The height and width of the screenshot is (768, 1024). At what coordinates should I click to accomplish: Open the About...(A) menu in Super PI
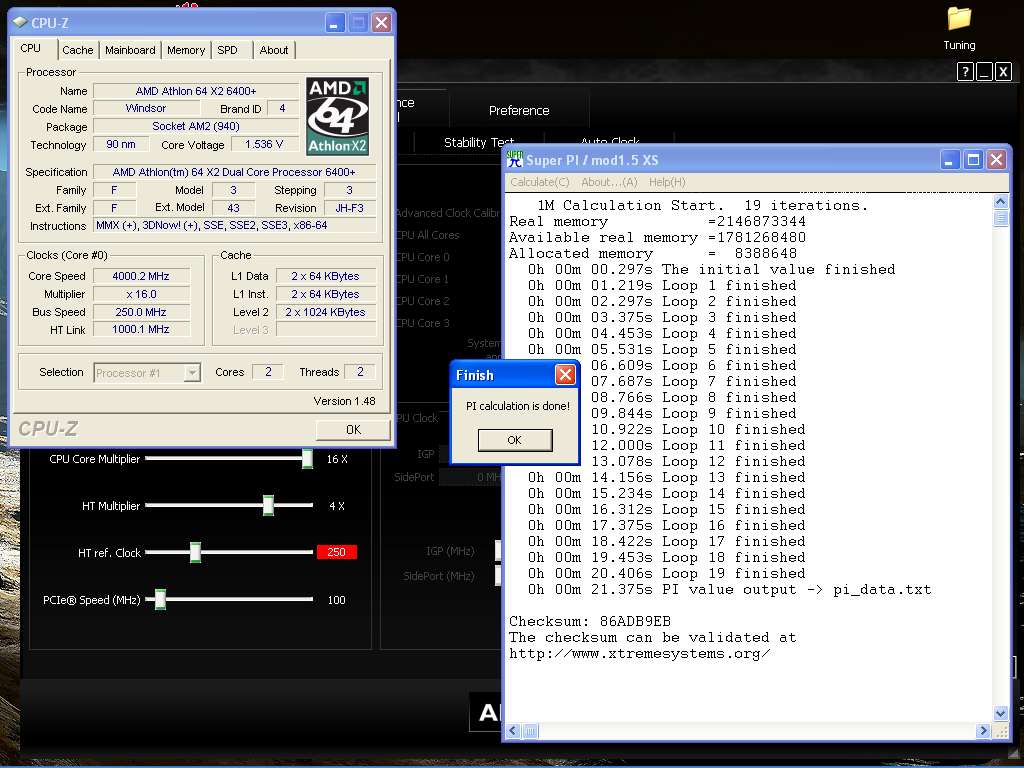(x=609, y=182)
